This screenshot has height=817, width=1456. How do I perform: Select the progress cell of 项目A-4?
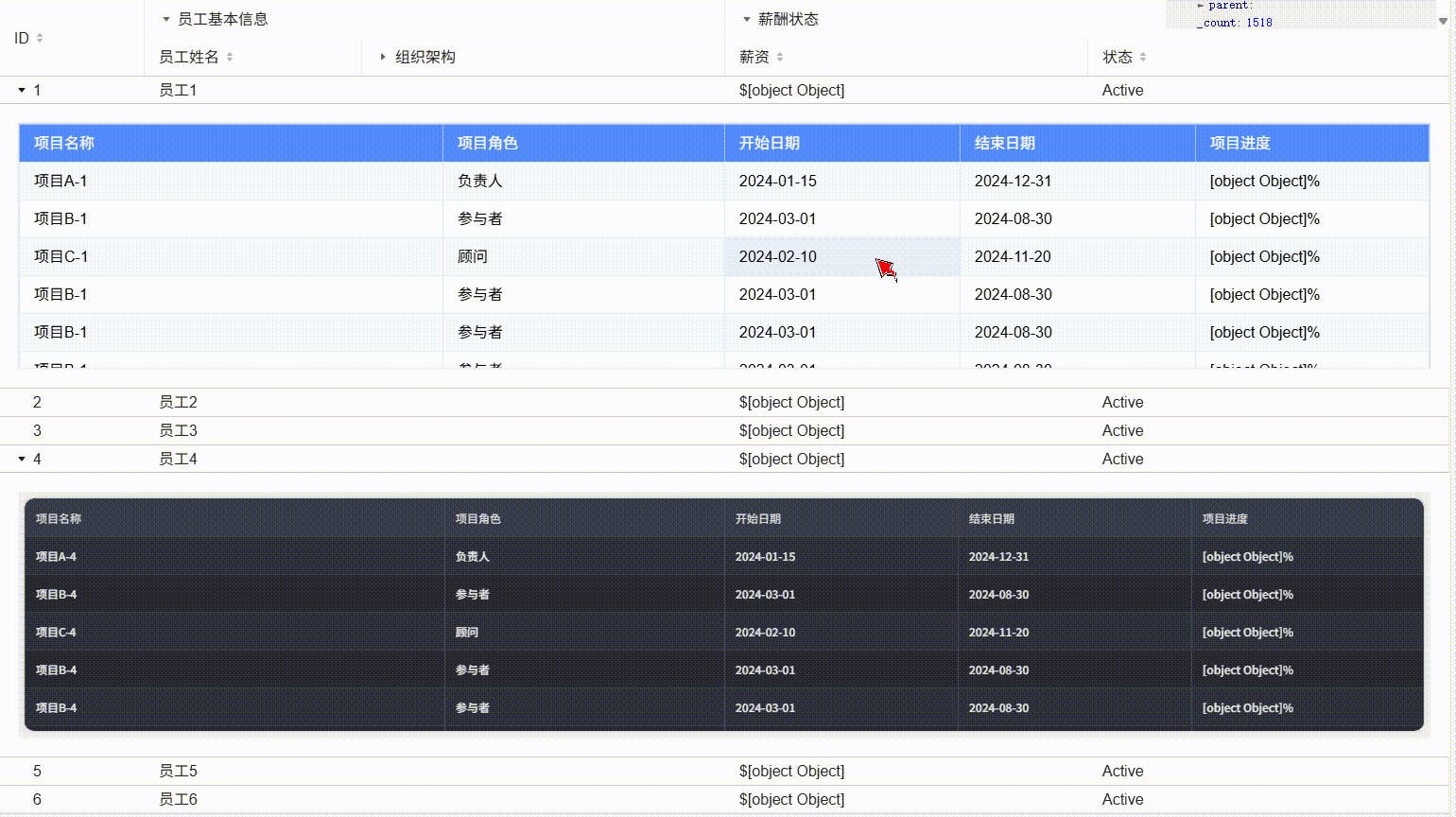[x=1308, y=556]
